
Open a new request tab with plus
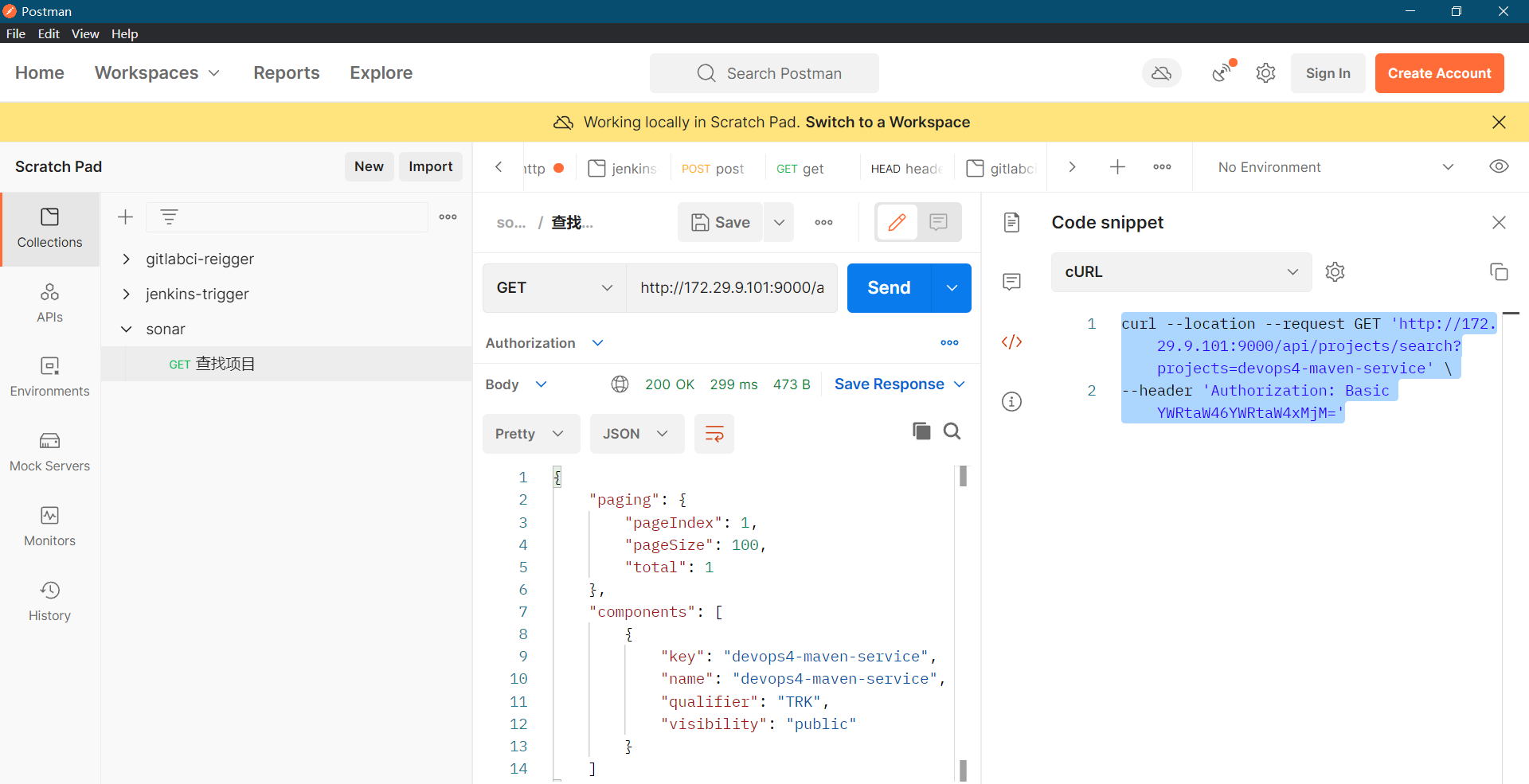(x=1117, y=167)
